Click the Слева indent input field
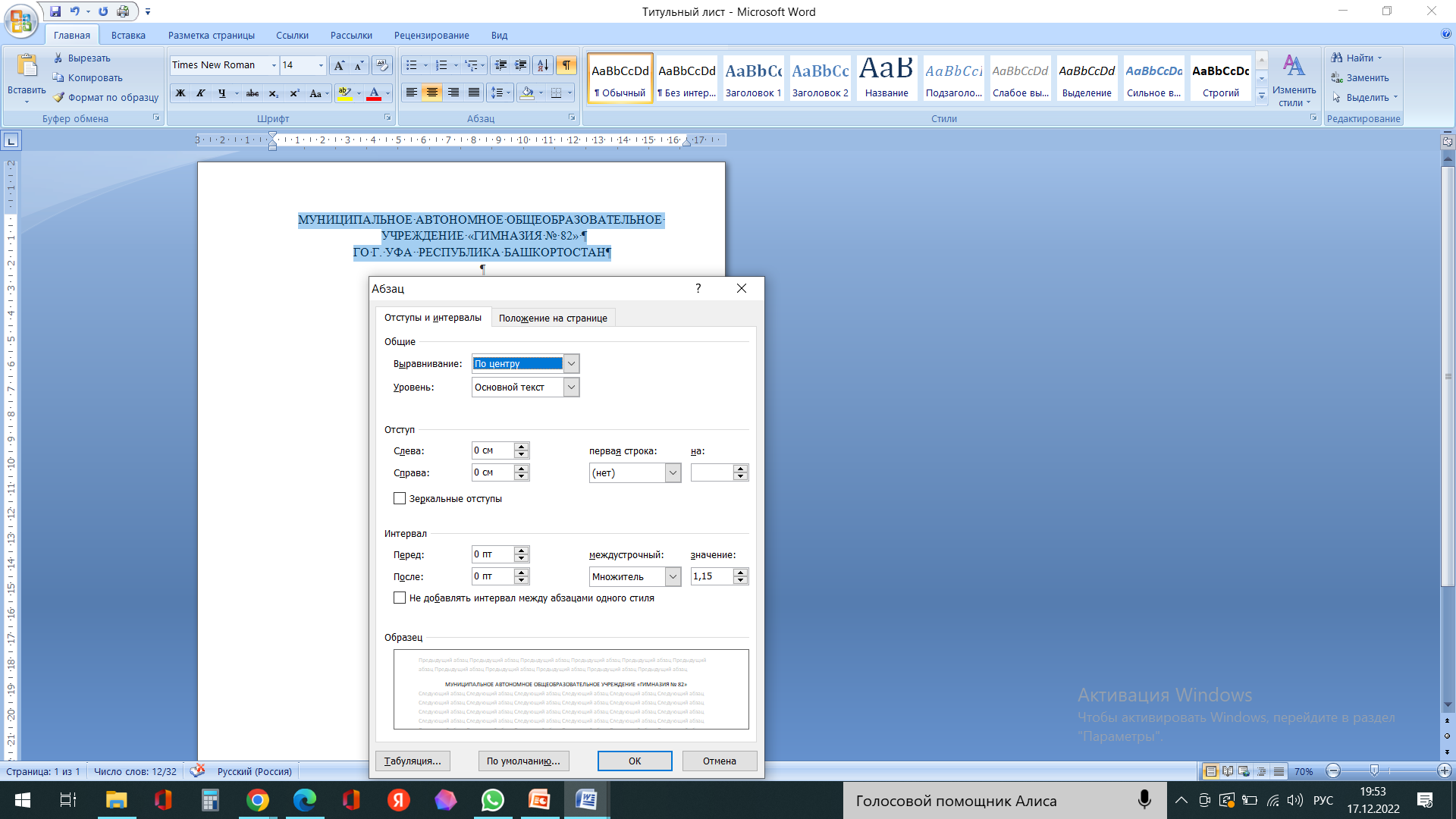 click(493, 450)
